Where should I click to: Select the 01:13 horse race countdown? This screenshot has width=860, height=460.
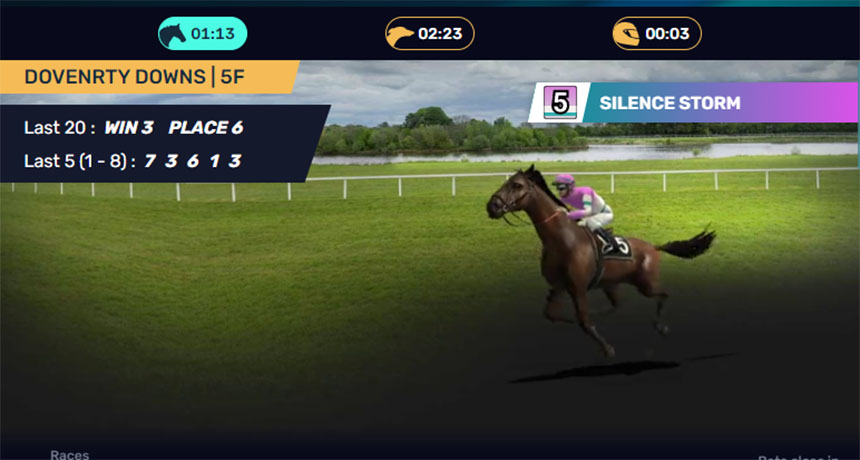[213, 34]
